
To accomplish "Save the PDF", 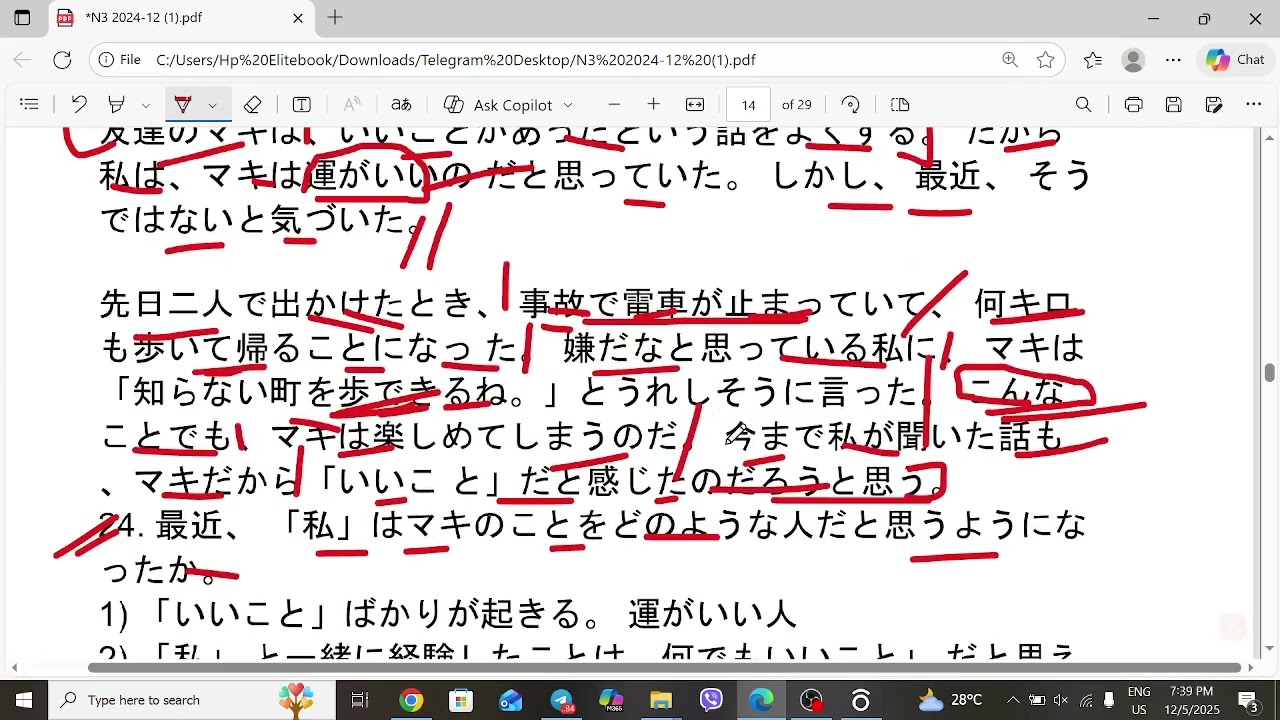I will [1174, 105].
